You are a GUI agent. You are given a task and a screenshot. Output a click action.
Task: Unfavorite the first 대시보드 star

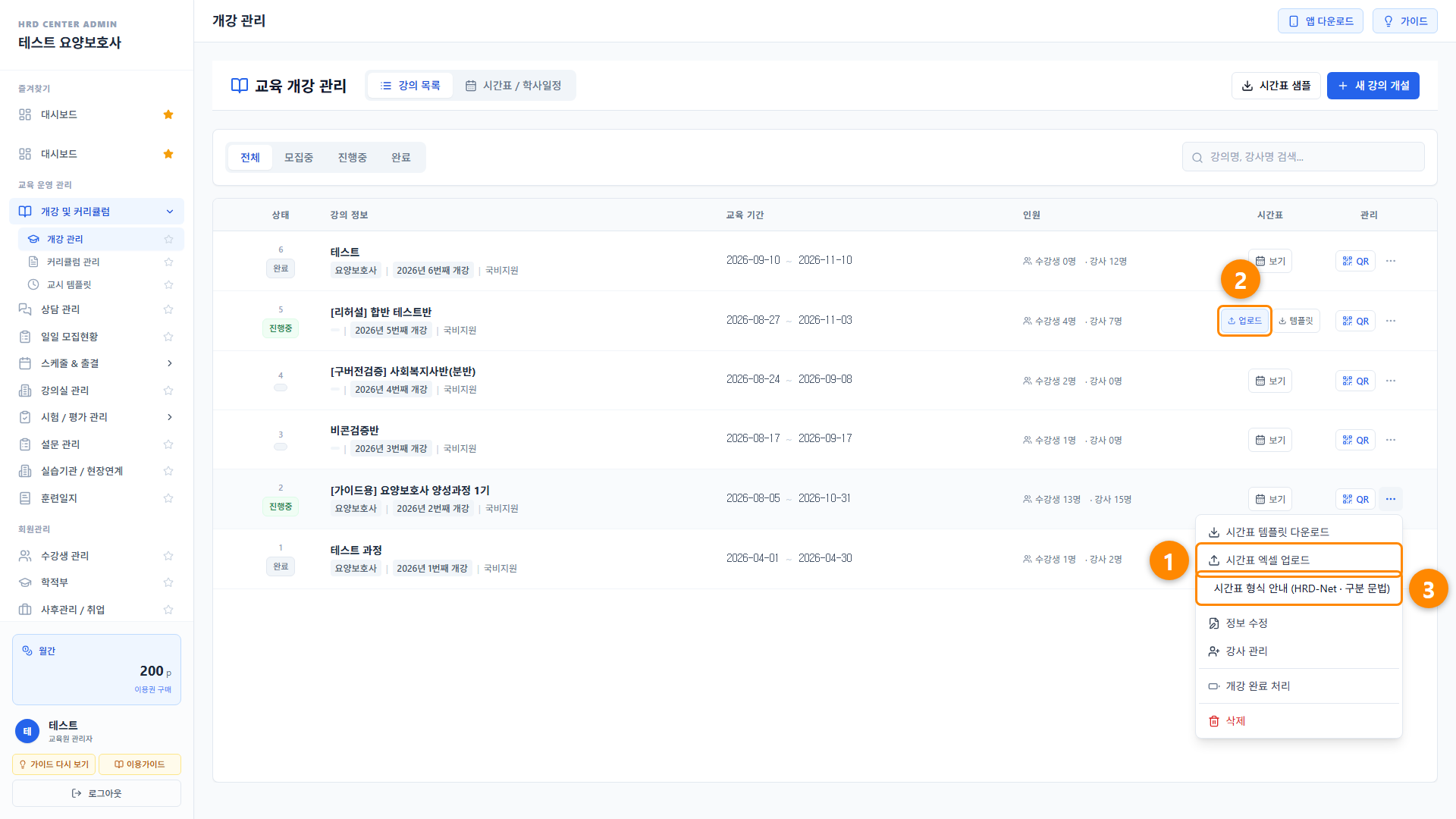pos(168,115)
